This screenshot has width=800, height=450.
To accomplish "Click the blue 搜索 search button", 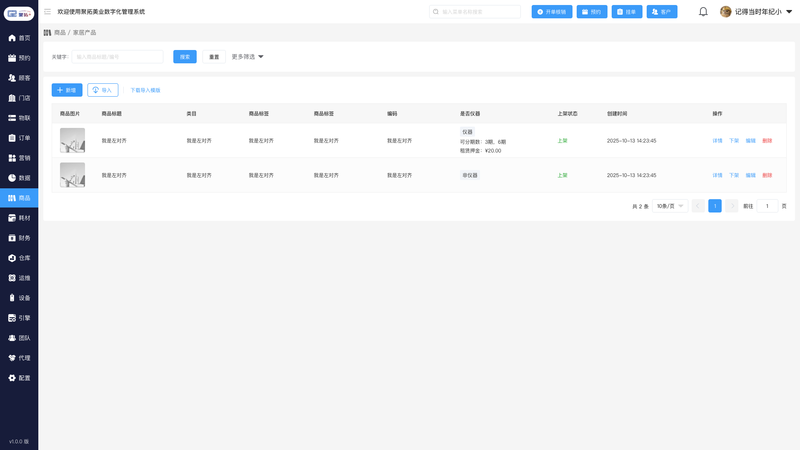I will (185, 57).
